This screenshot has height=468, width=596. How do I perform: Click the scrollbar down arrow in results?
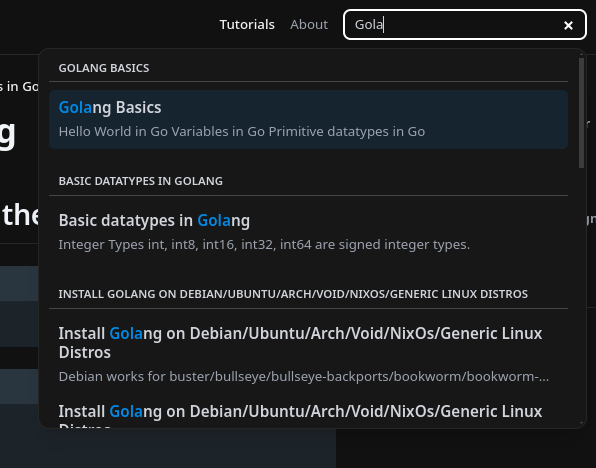click(581, 423)
